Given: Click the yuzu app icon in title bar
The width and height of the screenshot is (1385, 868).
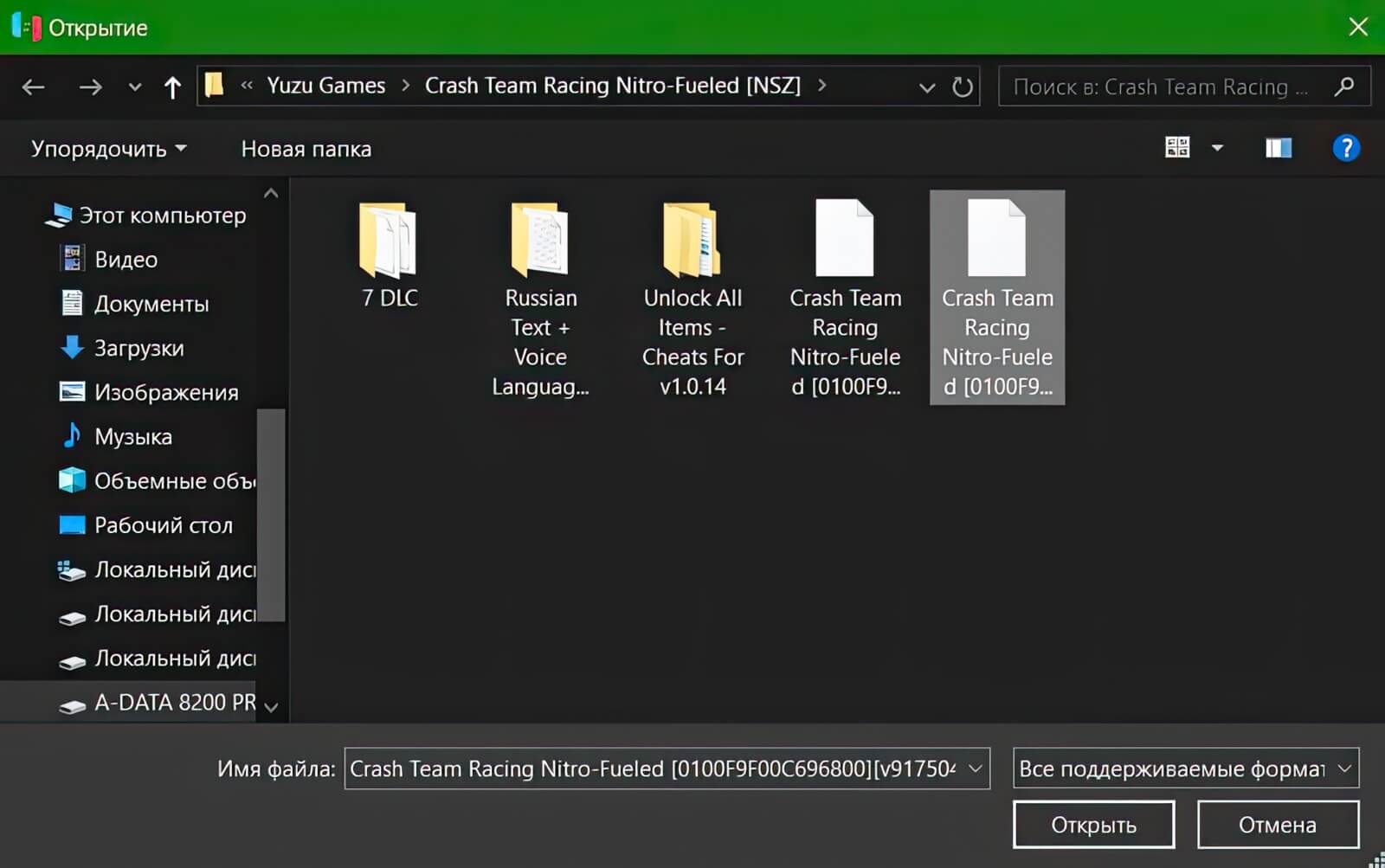Looking at the screenshot, I should pos(27,27).
